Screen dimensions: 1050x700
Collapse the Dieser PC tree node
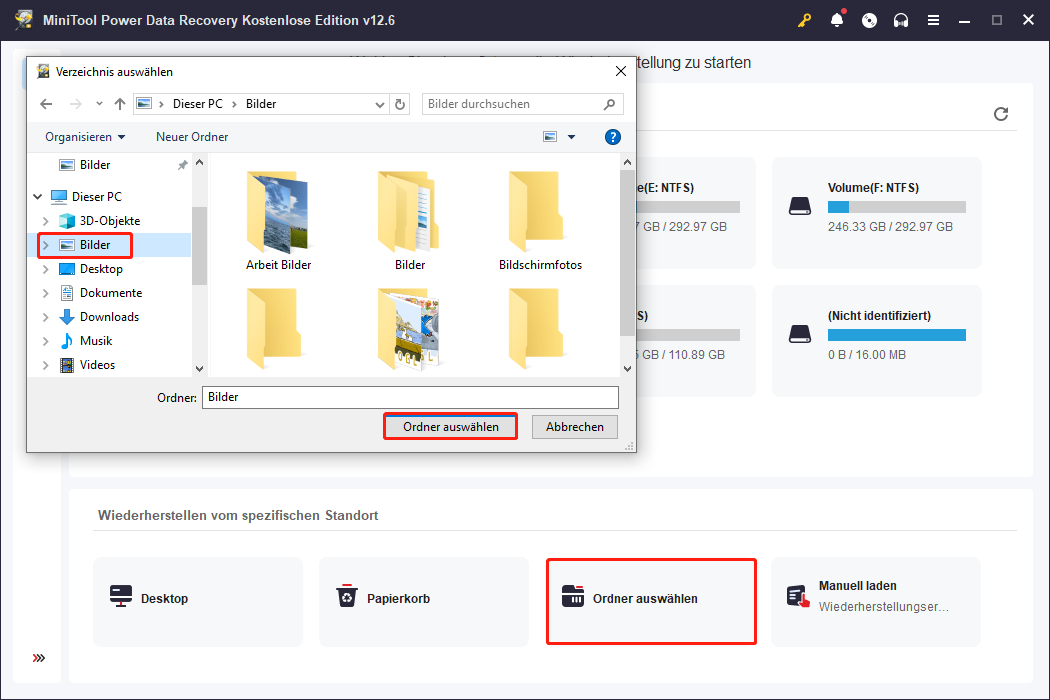click(38, 197)
